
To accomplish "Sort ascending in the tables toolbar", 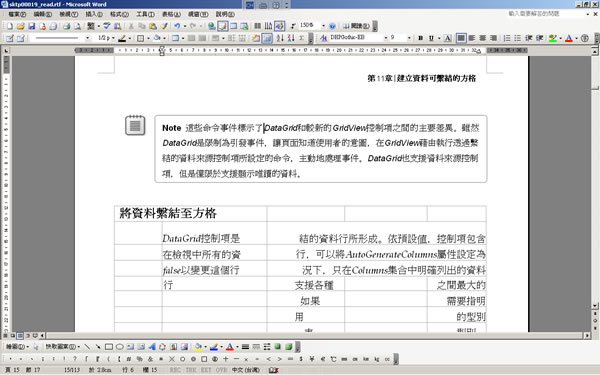I will click(280, 38).
